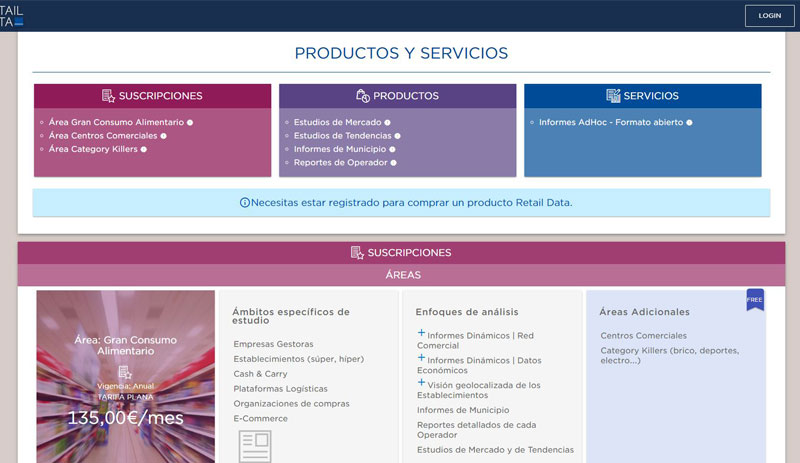
Task: Click the document icon below E-Commerce
Action: tap(255, 446)
